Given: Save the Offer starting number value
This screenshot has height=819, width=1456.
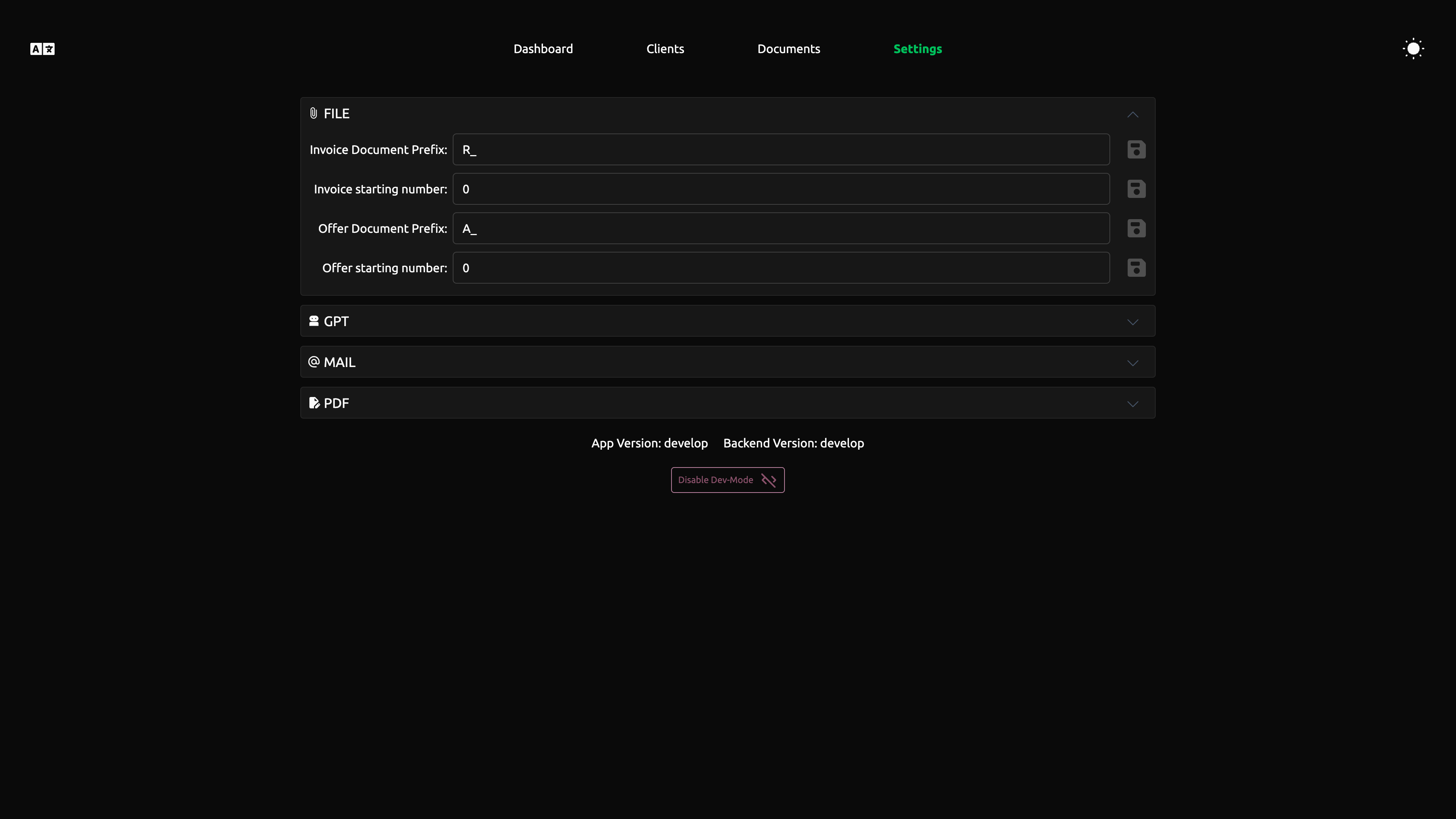Looking at the screenshot, I should (1136, 268).
